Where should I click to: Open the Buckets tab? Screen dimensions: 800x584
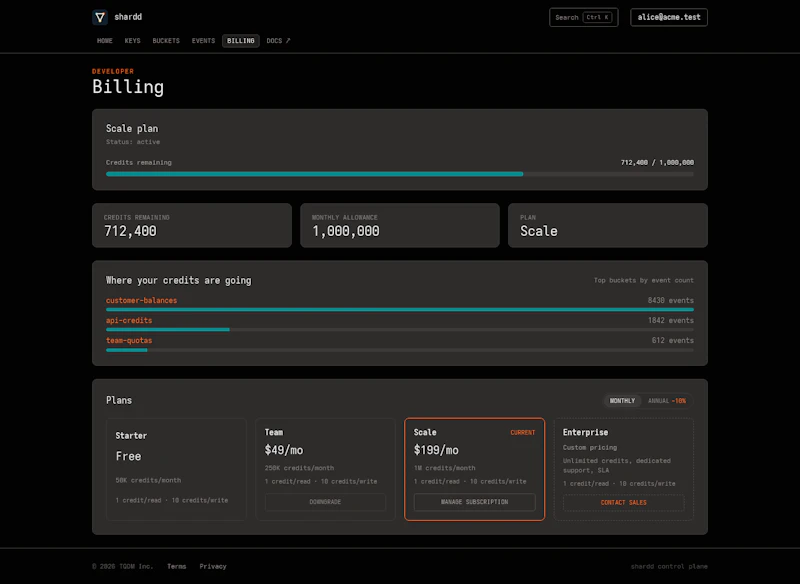point(166,41)
